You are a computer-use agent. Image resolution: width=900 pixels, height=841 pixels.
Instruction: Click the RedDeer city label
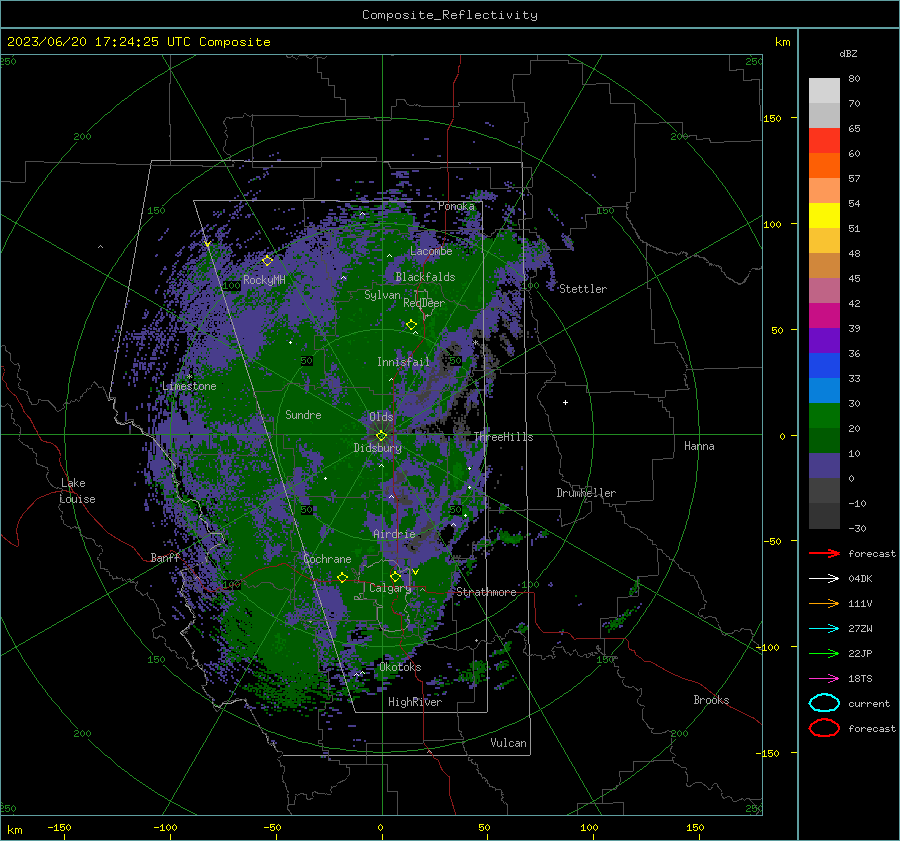[424, 303]
